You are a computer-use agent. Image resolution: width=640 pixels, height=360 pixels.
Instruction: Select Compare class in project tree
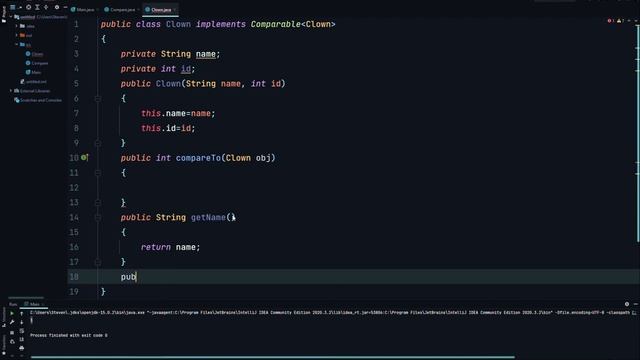[x=37, y=63]
